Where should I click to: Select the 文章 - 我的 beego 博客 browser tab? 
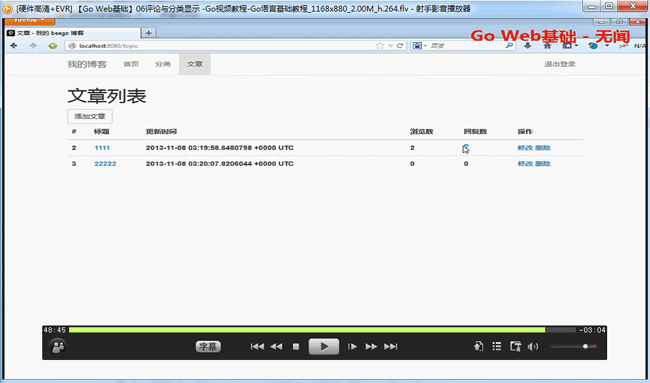pos(73,33)
